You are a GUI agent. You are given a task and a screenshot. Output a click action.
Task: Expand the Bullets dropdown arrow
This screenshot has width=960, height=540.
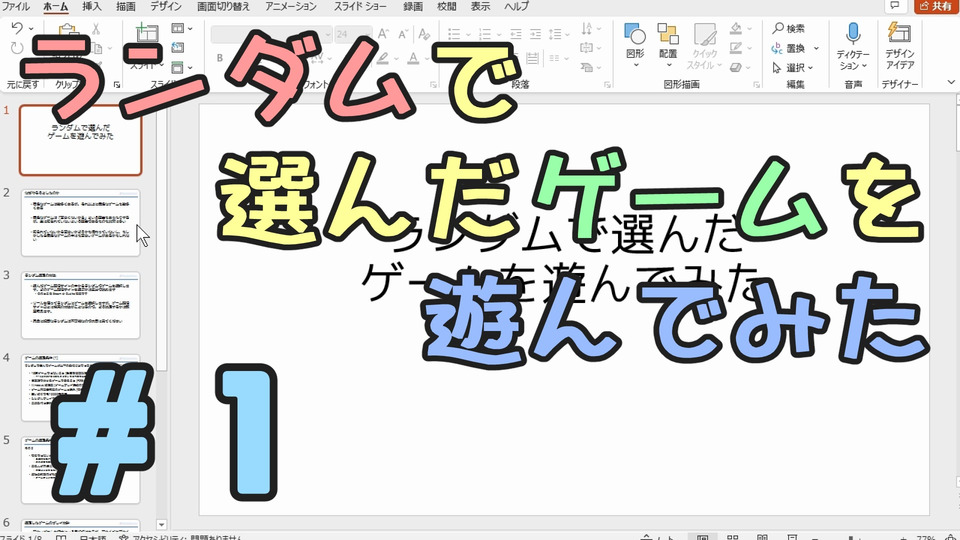[468, 34]
